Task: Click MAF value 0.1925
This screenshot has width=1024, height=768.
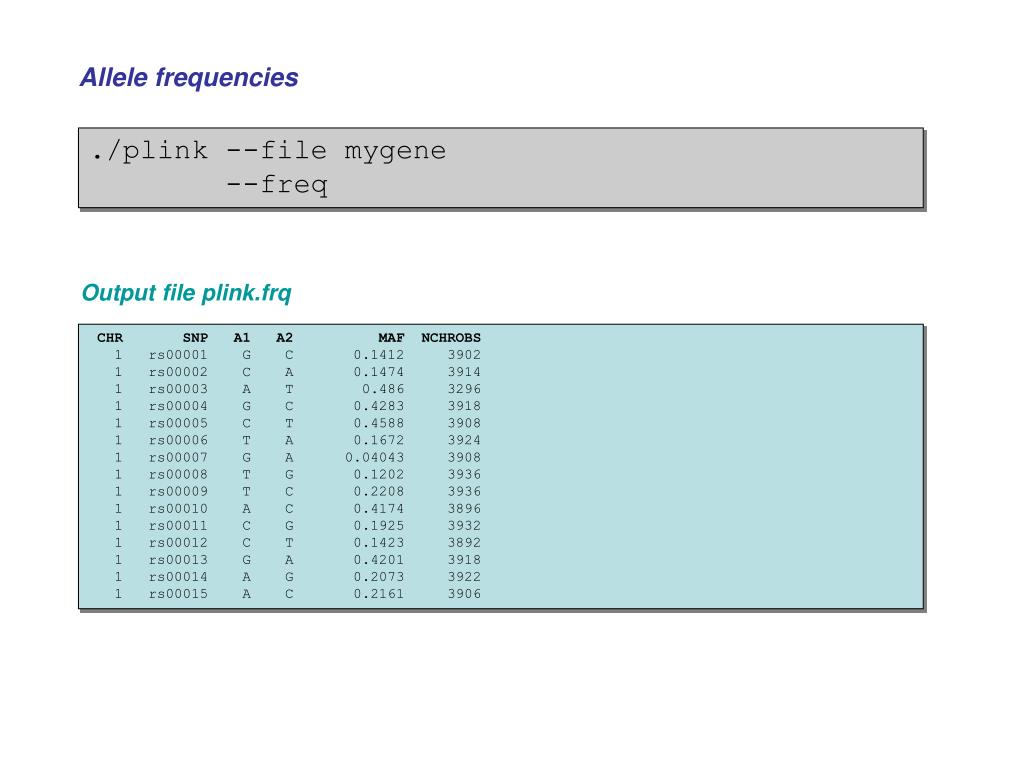Action: 379,525
